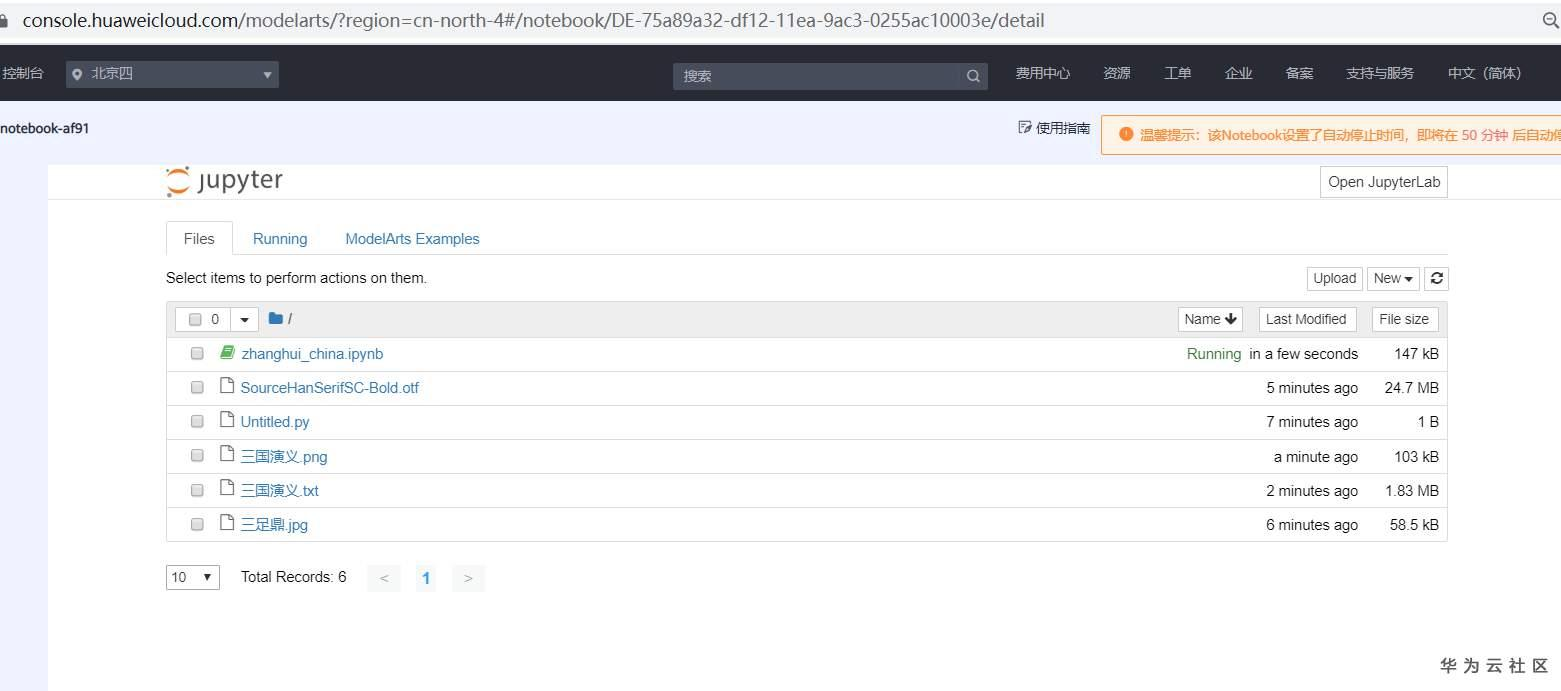Refresh the notebook file list
Image resolution: width=1561 pixels, height=691 pixels.
(x=1436, y=278)
